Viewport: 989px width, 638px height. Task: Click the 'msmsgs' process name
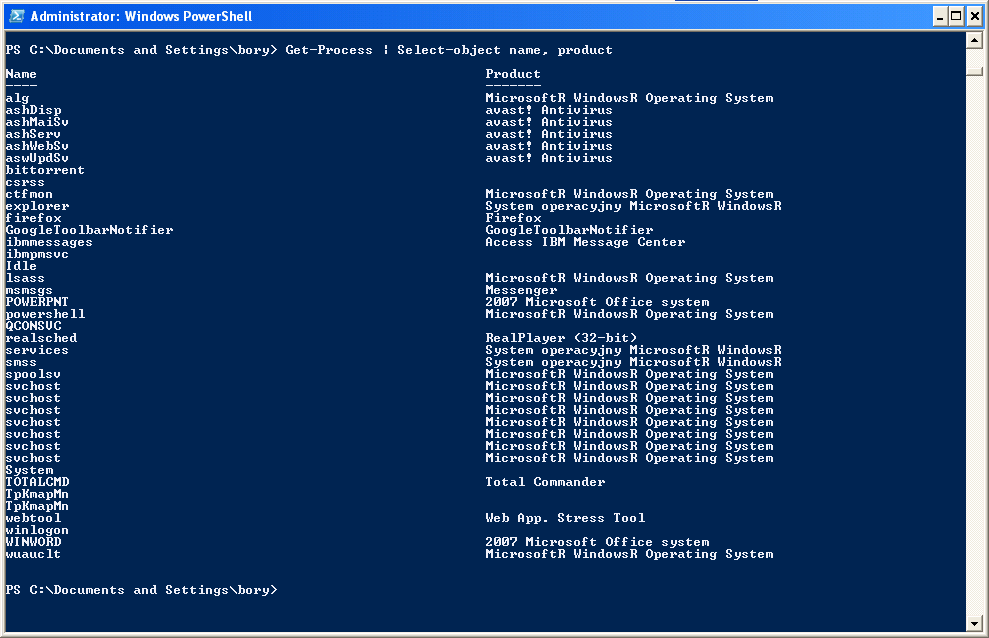pyautogui.click(x=29, y=291)
